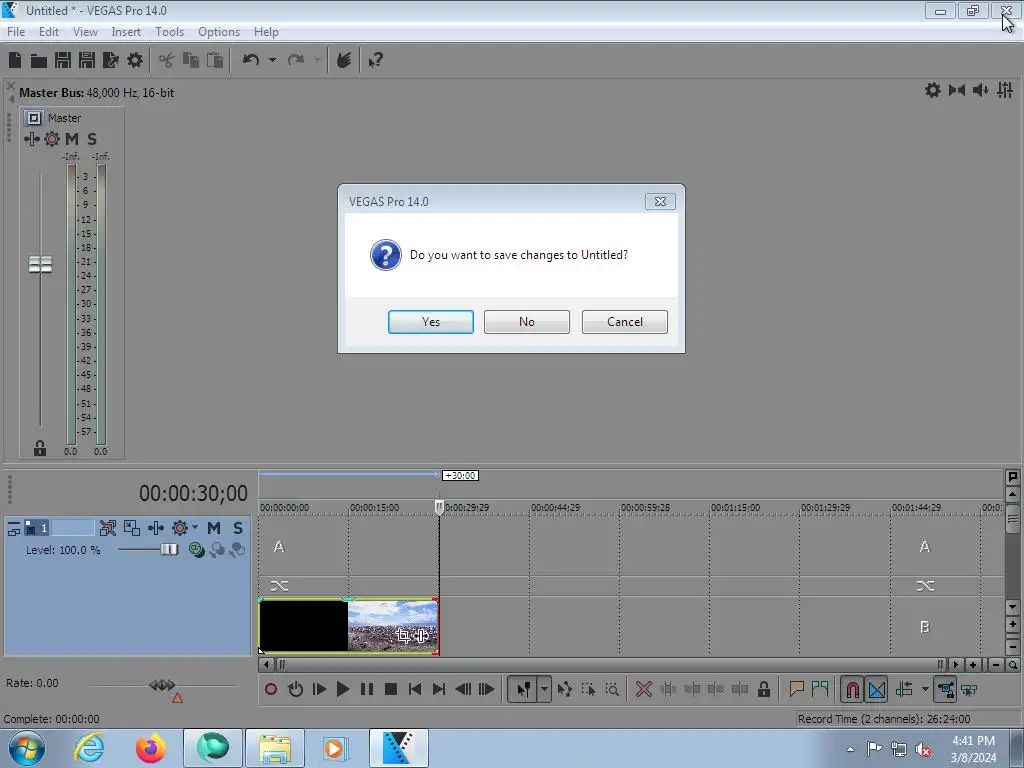
Task: Click the Paste clipboard icon
Action: click(214, 60)
